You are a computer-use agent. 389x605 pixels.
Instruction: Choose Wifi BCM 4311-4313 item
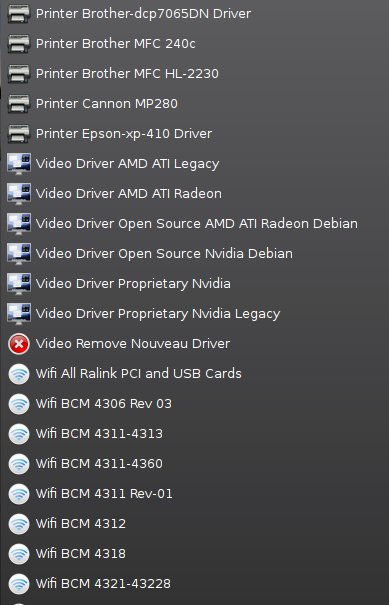tap(194, 434)
